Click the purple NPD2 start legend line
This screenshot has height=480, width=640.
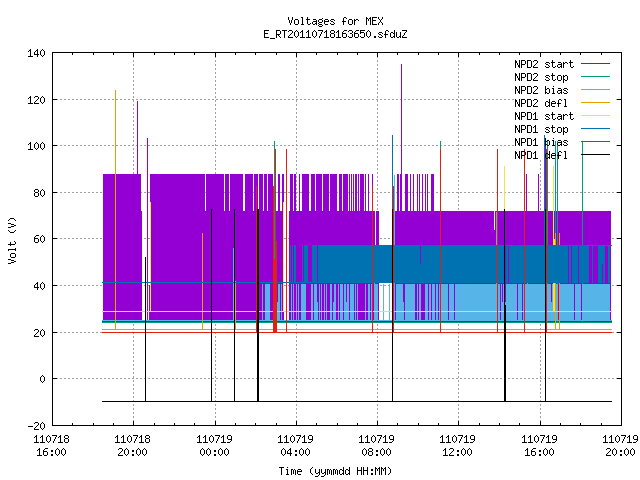point(595,64)
